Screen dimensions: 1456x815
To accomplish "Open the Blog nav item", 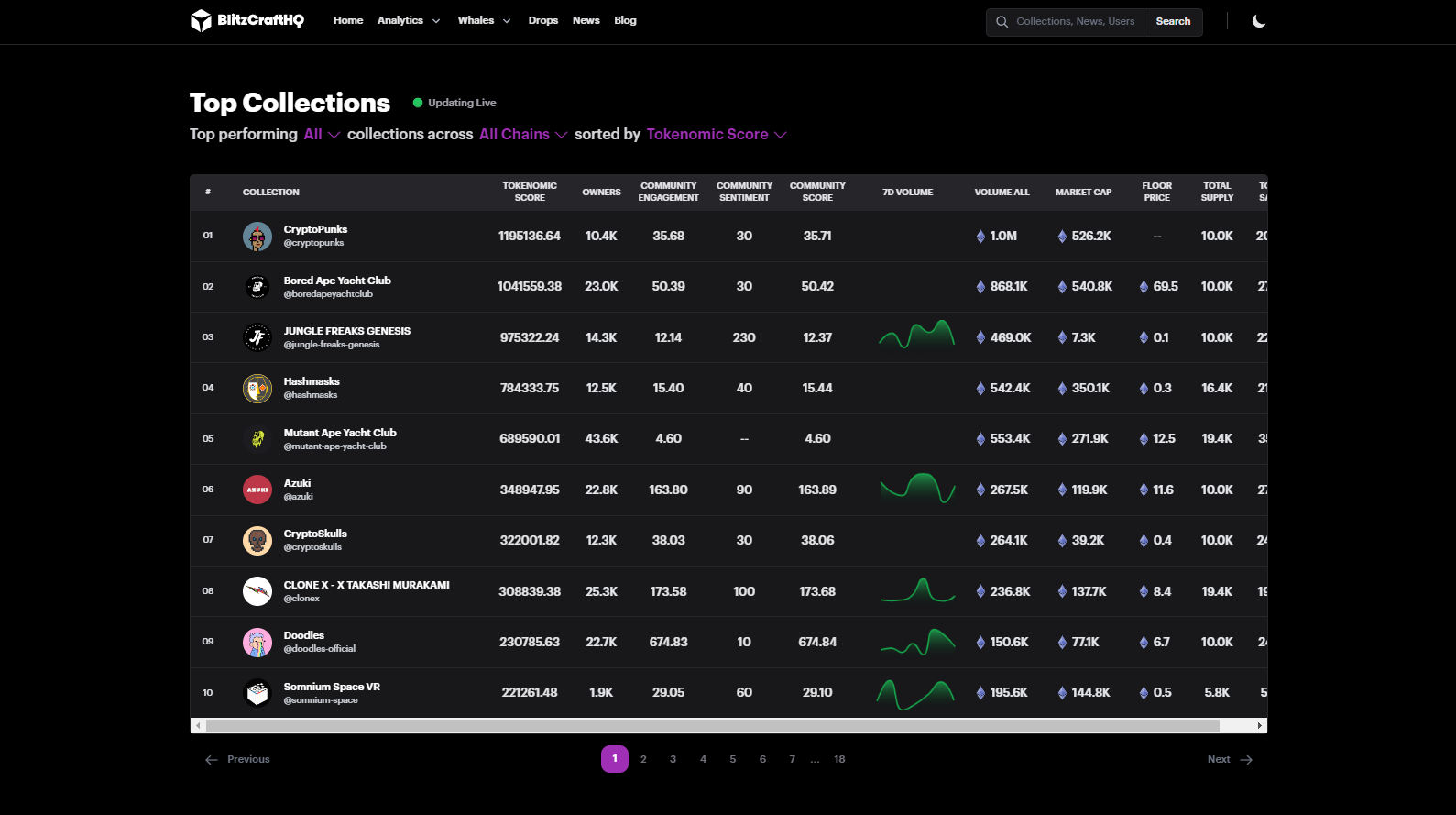I will 625,21.
